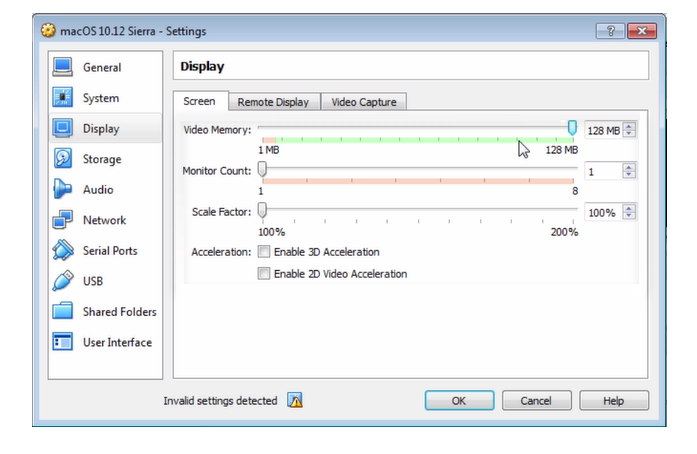Viewport: 697px width, 454px height.
Task: Close the Settings dialog window
Action: [x=641, y=31]
